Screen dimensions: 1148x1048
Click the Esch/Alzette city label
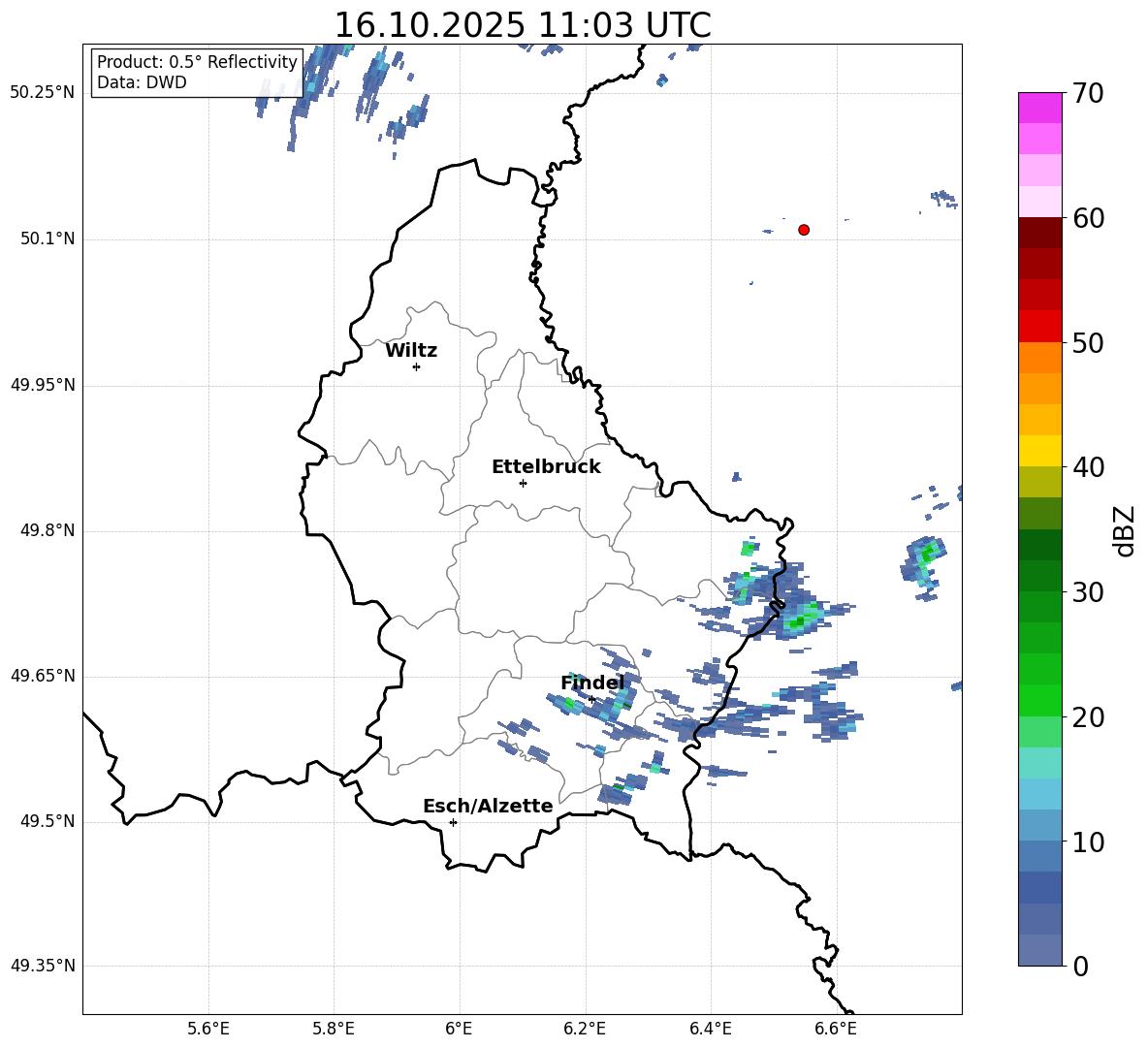(488, 806)
